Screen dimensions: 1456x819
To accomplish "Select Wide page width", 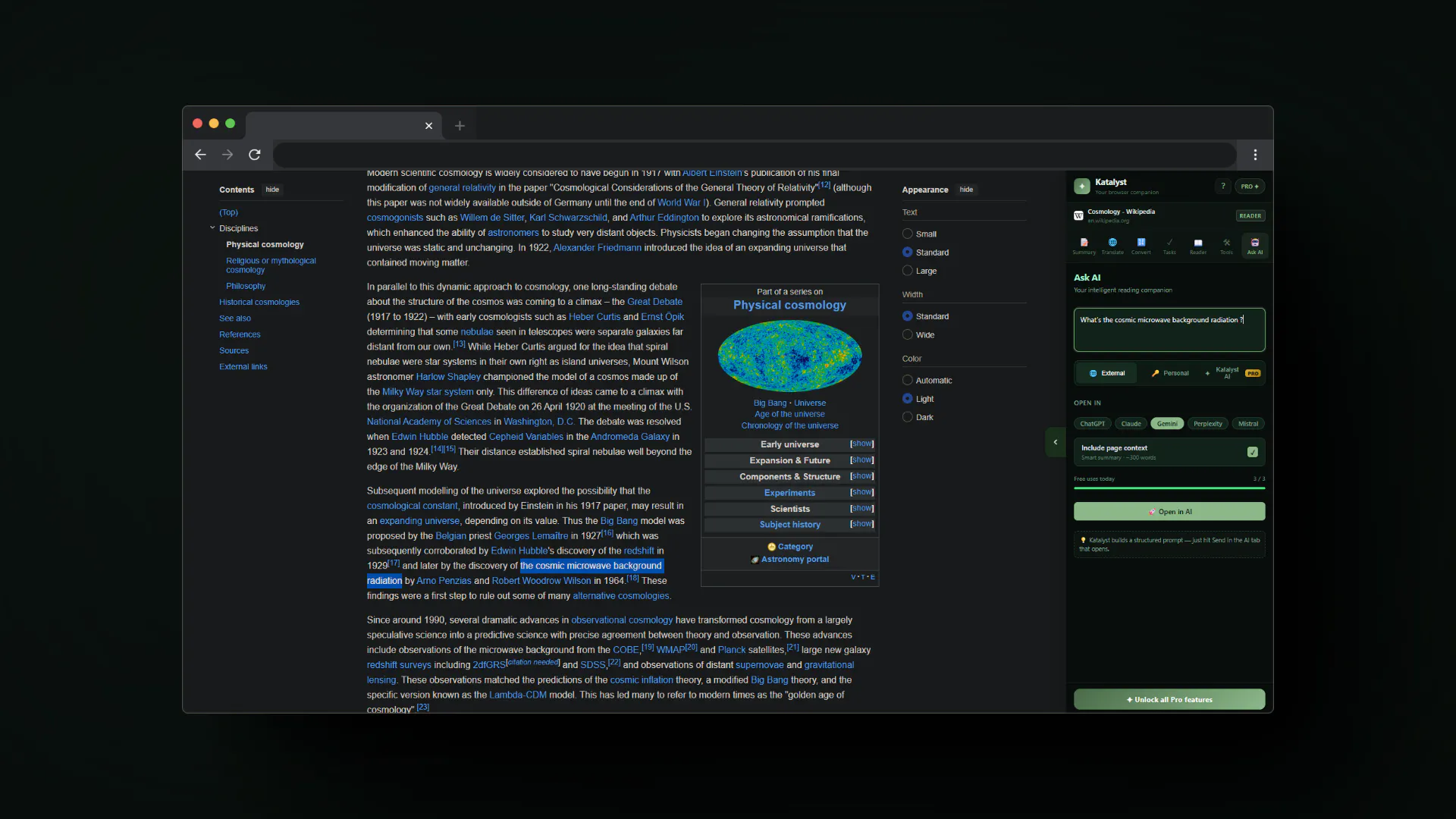I will (x=908, y=334).
